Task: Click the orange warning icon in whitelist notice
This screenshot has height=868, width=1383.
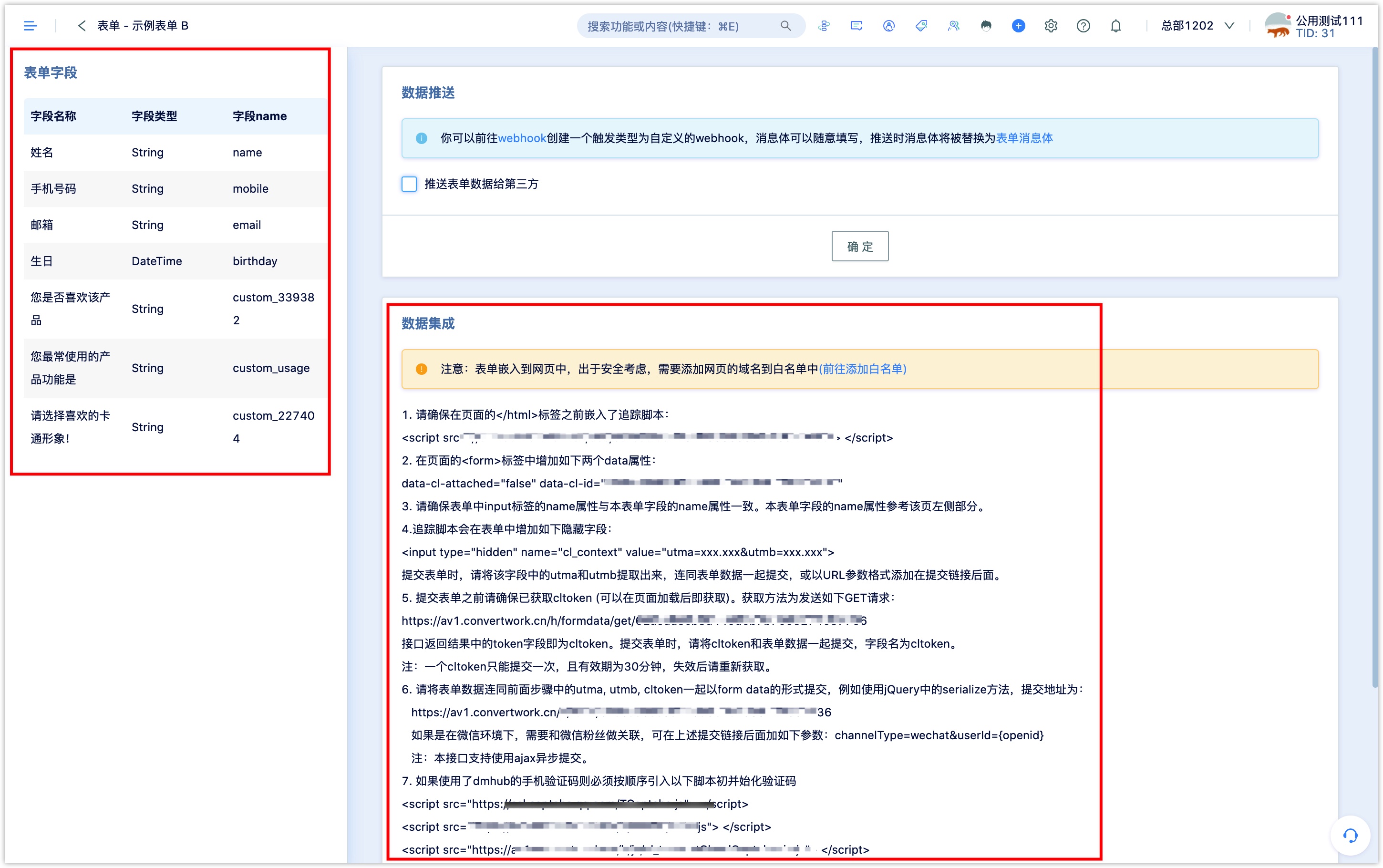Action: (x=421, y=369)
